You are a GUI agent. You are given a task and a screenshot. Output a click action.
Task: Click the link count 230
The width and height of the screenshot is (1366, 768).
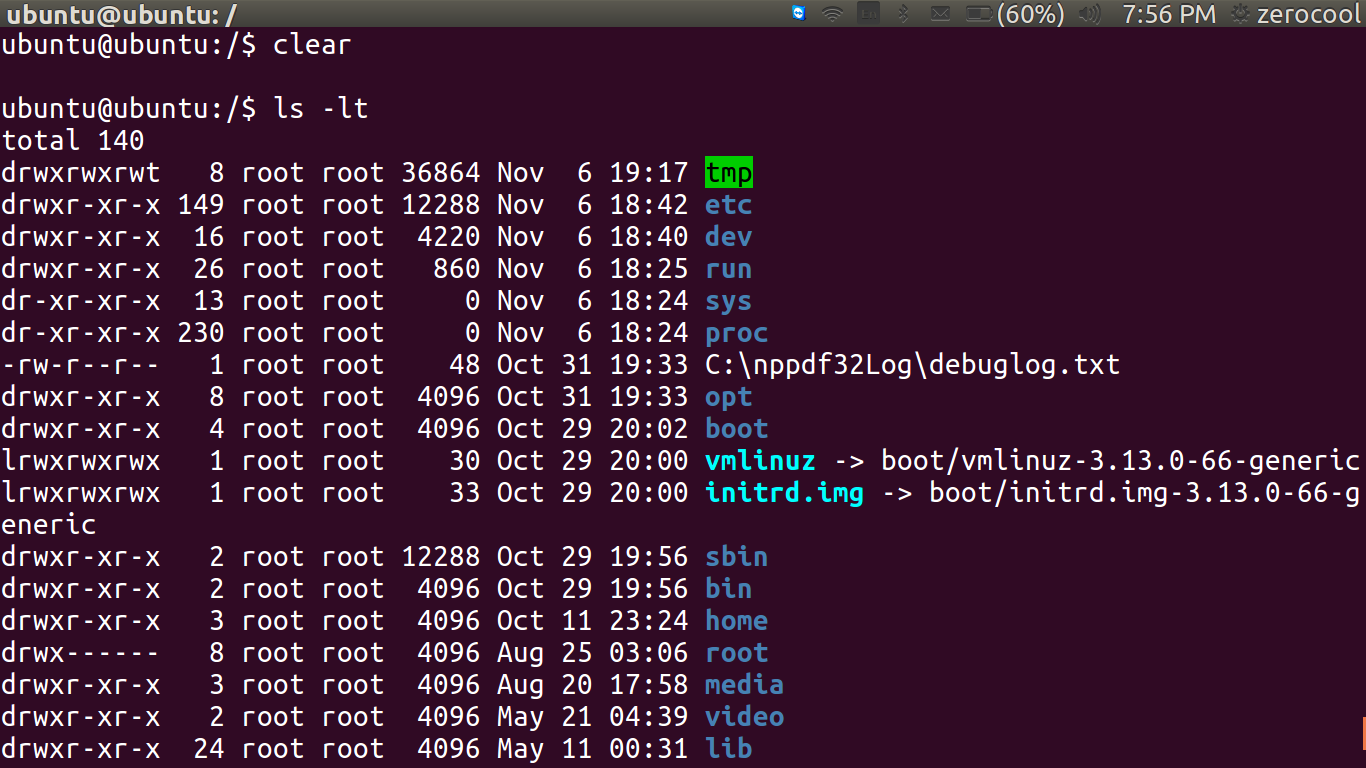201,333
